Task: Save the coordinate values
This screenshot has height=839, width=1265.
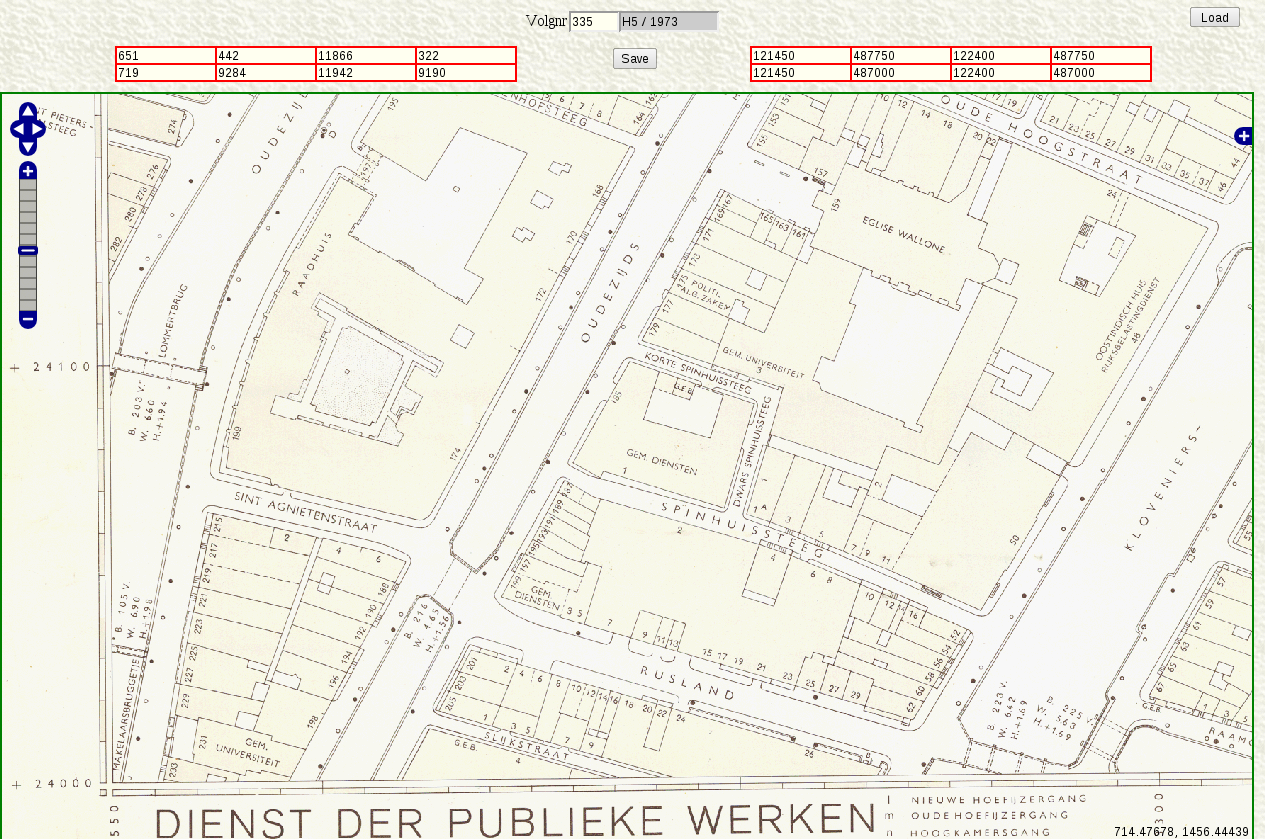Action: (635, 58)
